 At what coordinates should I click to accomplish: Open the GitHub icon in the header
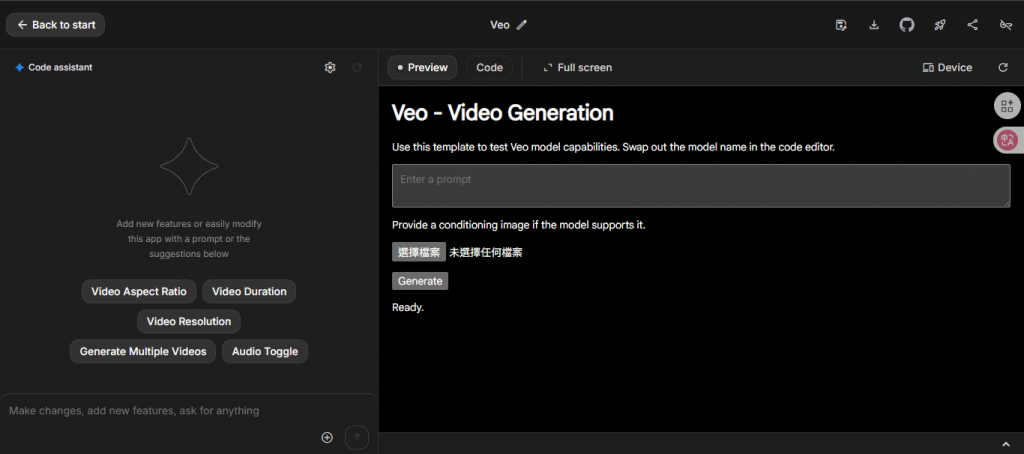[906, 25]
